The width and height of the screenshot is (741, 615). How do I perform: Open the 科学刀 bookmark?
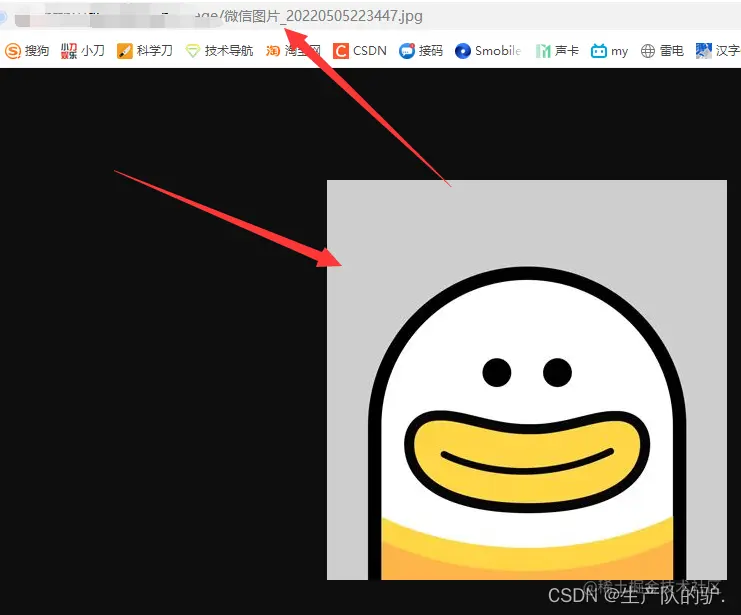tap(145, 51)
